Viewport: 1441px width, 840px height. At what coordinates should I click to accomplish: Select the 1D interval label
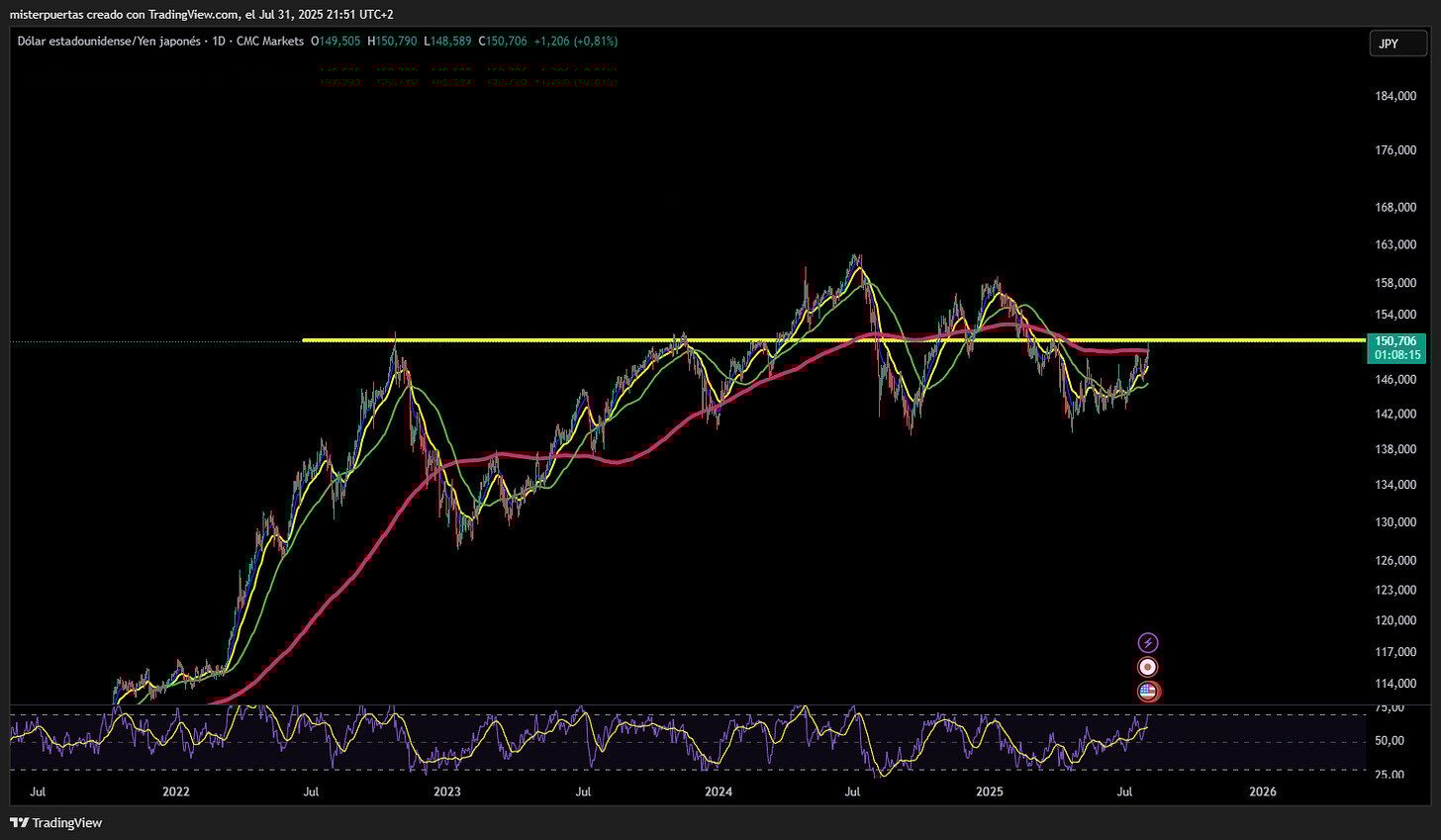pos(219,42)
